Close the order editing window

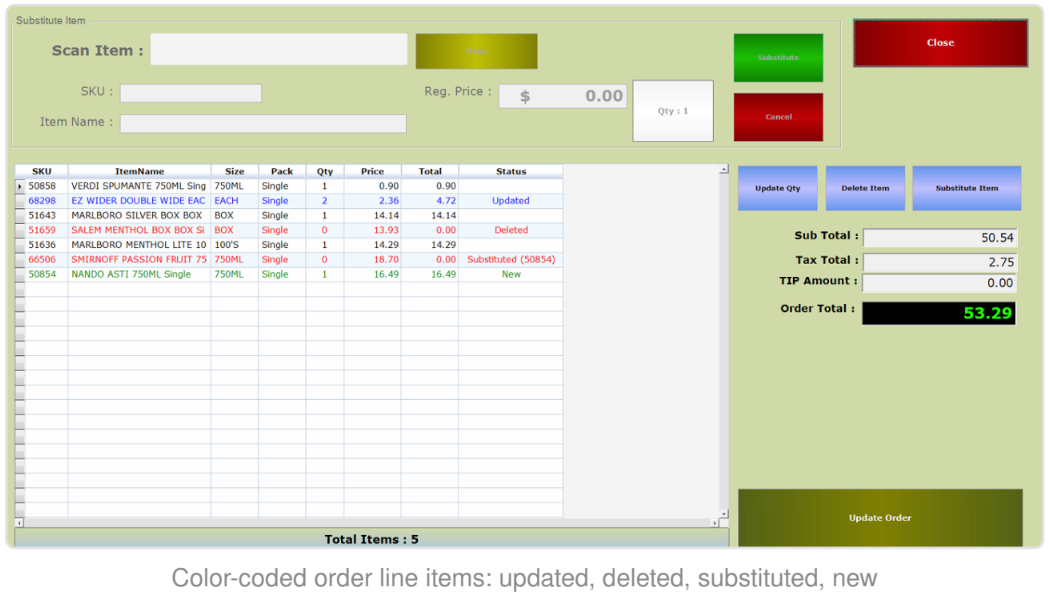[940, 43]
